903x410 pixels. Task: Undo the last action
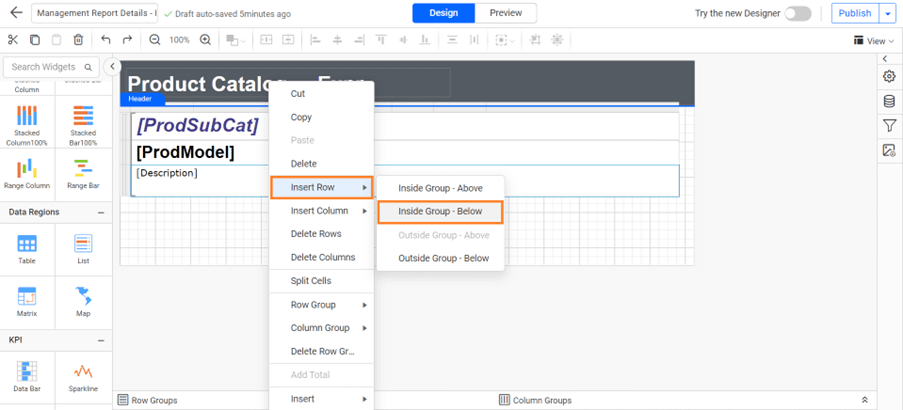click(105, 40)
